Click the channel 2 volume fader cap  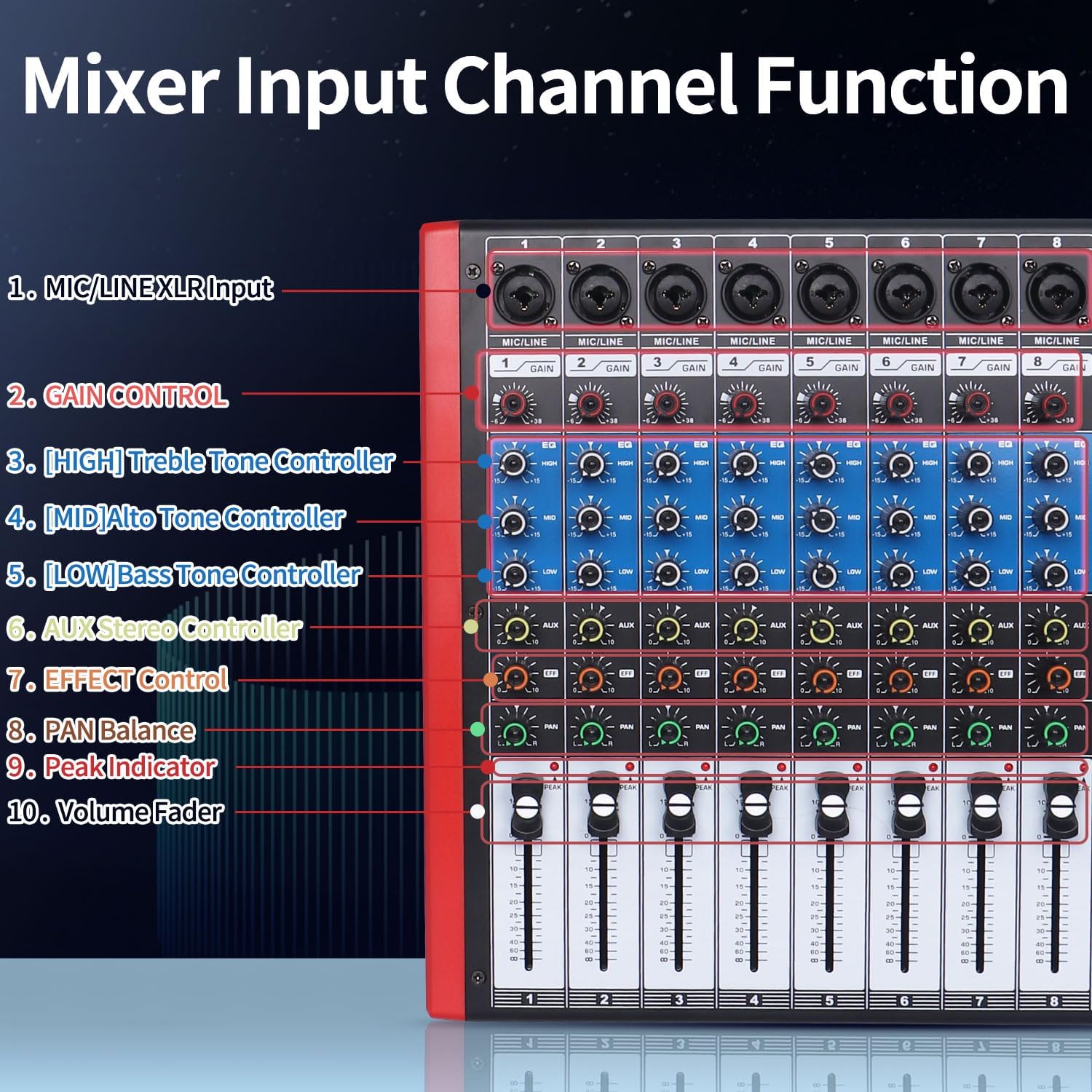tap(603, 805)
